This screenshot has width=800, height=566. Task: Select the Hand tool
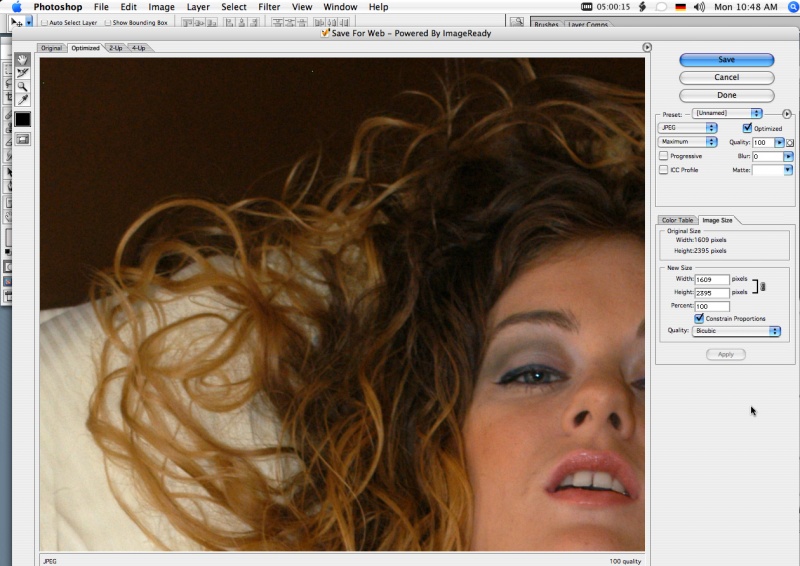[x=22, y=59]
